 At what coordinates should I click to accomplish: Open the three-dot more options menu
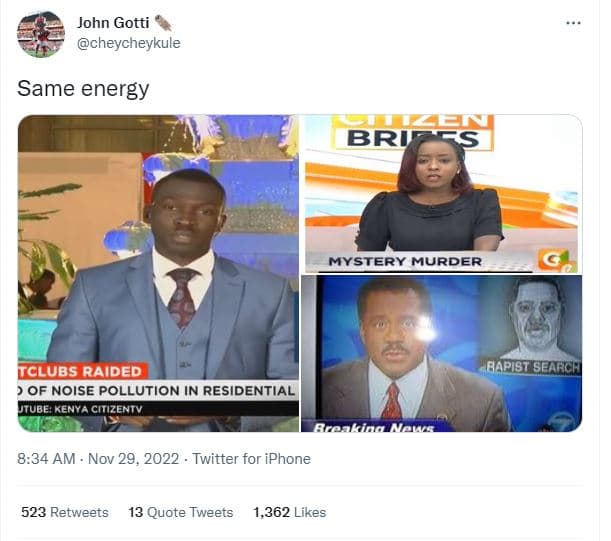coord(573,23)
